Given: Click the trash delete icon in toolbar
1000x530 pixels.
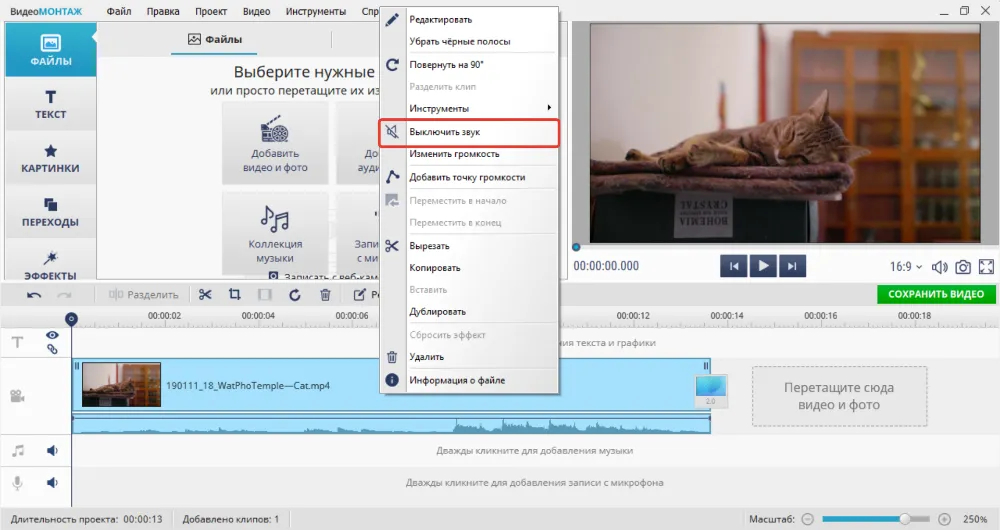Looking at the screenshot, I should coord(325,294).
